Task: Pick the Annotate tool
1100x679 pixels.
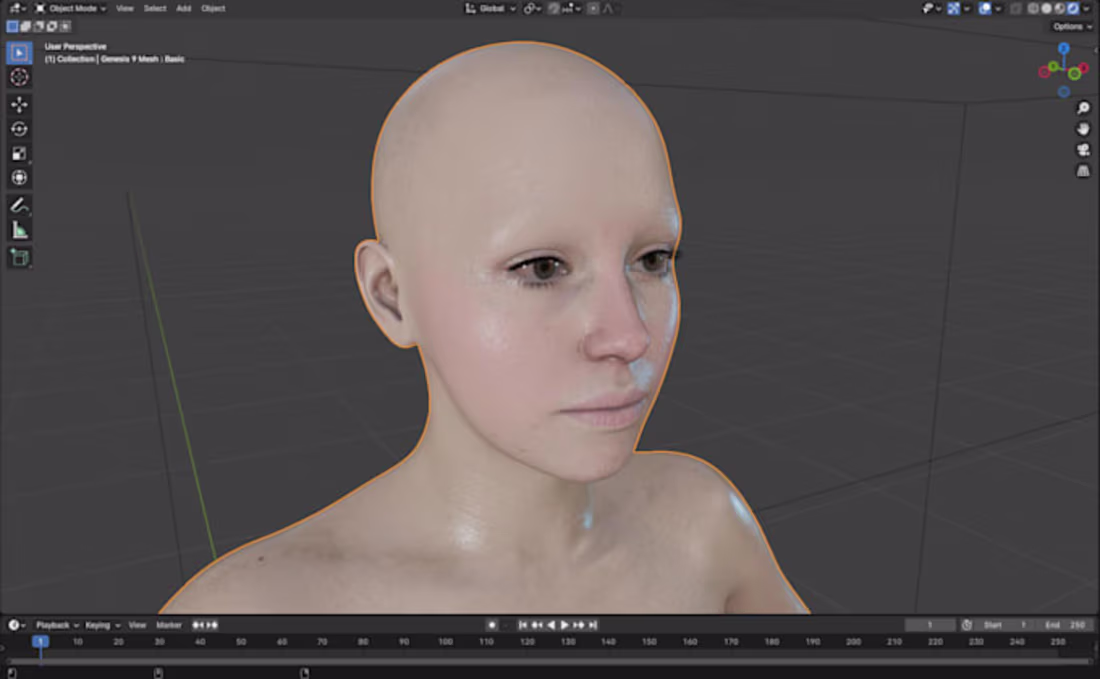Action: pos(19,204)
